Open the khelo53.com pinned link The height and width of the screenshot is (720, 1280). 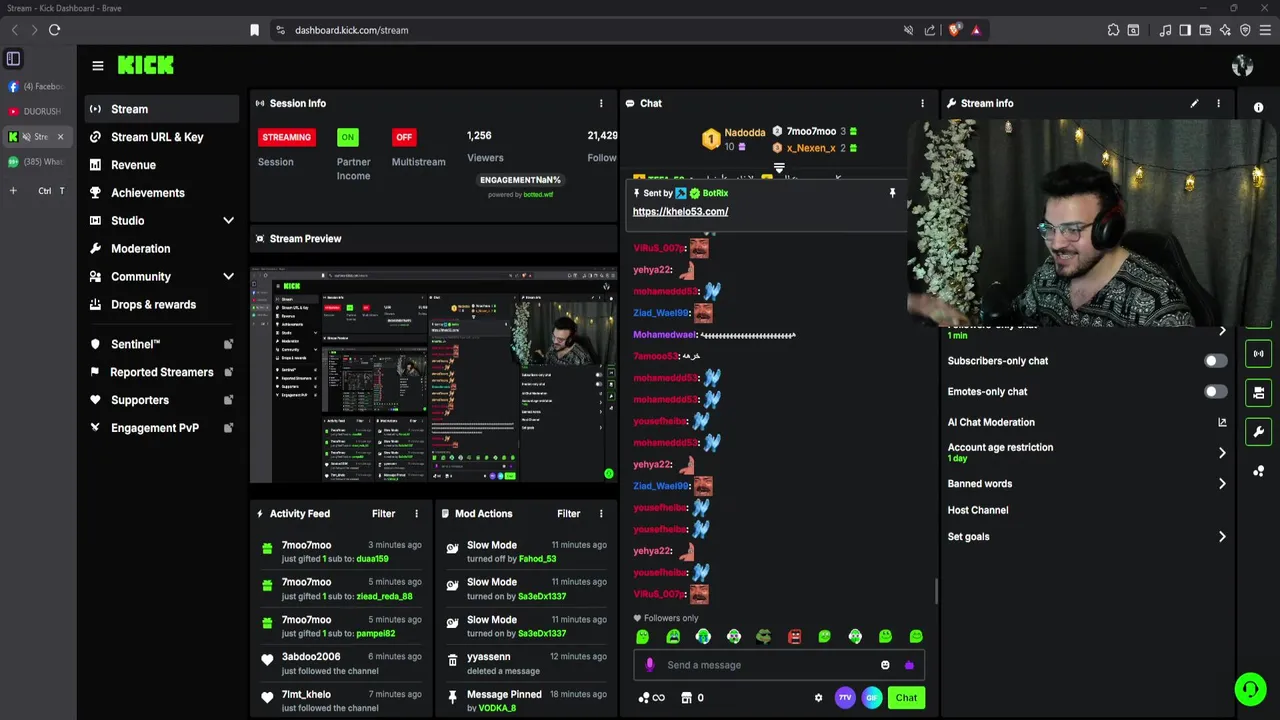coord(680,212)
